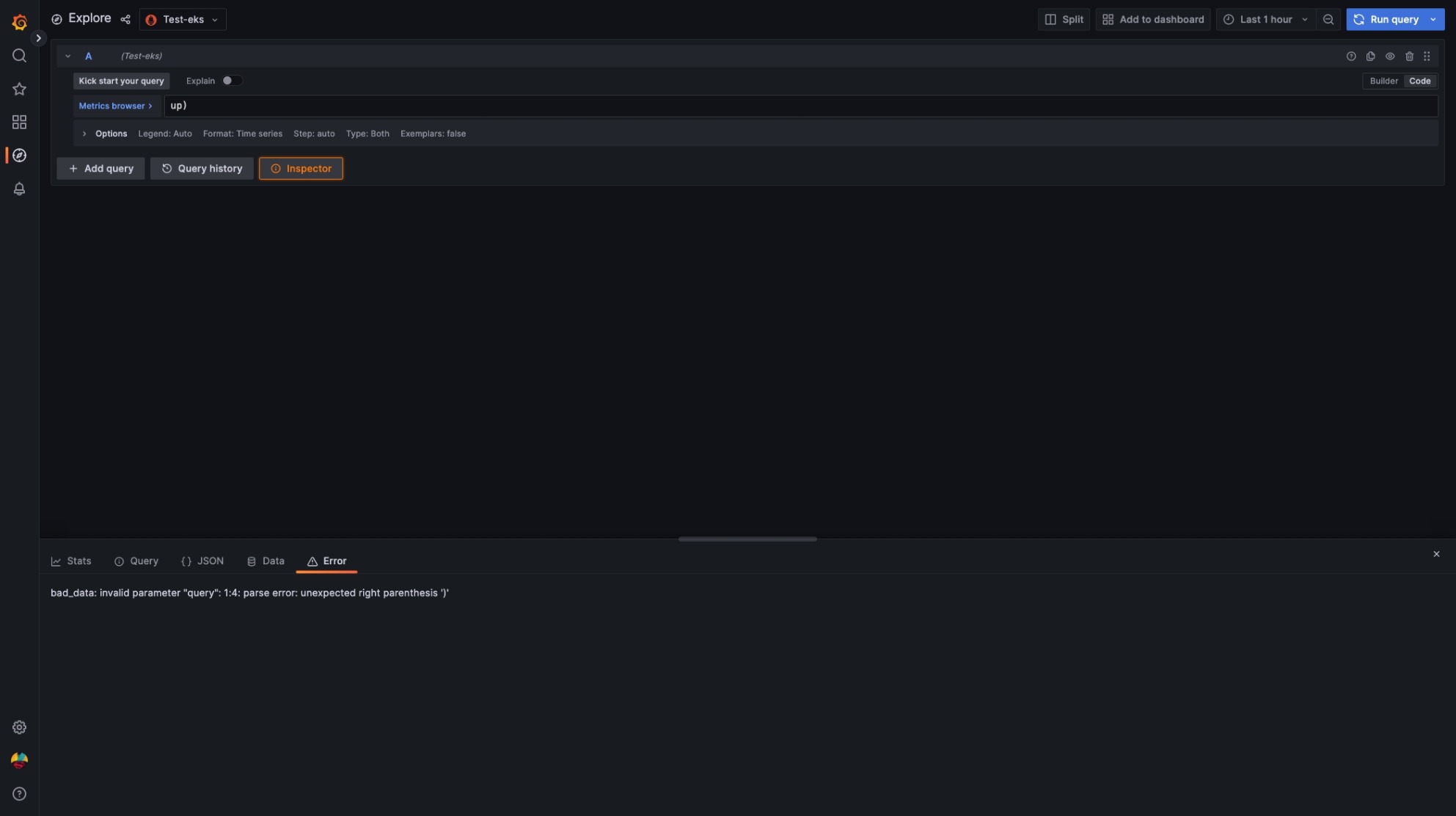Delete query A with the trash icon
Viewport: 1456px width, 816px height.
(1409, 56)
